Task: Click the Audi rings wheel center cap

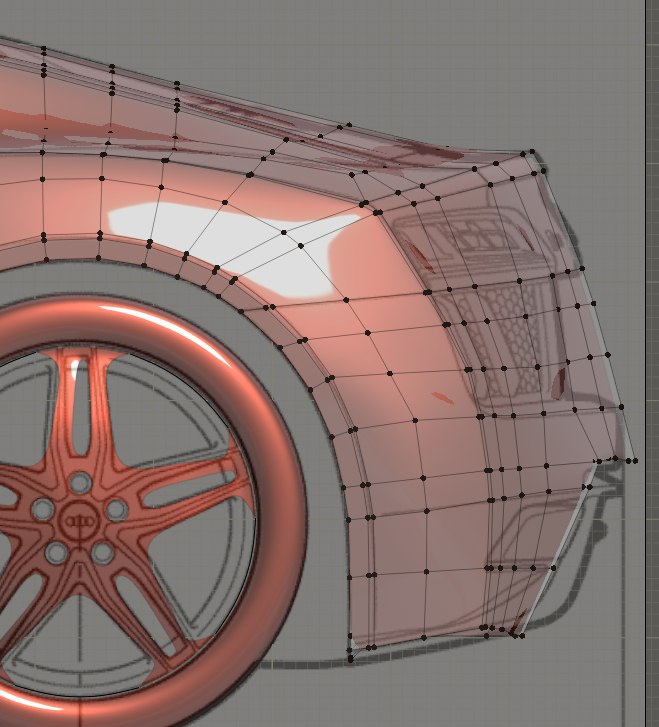Action: click(81, 521)
